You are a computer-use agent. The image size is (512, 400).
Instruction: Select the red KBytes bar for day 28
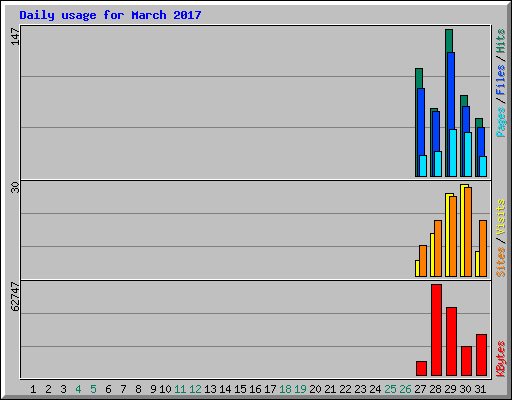pyautogui.click(x=436, y=330)
